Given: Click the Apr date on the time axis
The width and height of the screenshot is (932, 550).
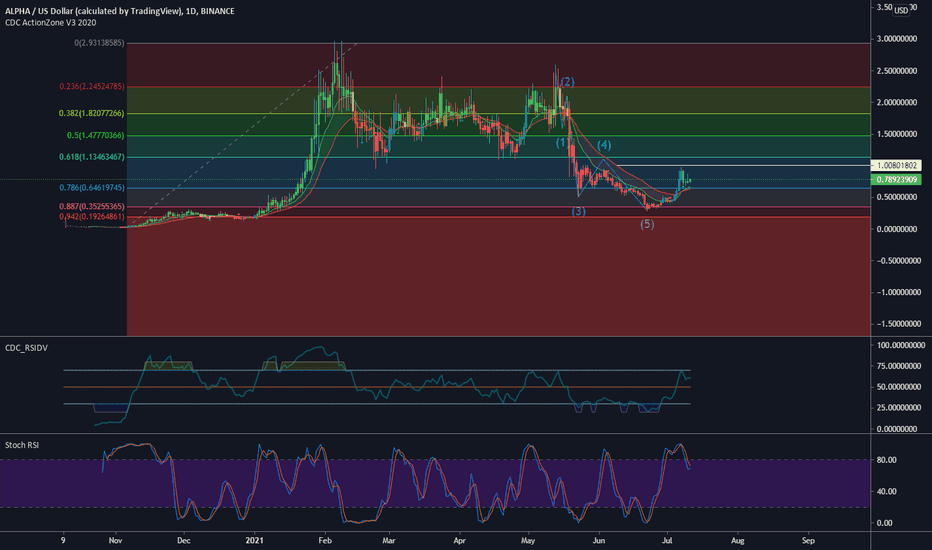Looking at the screenshot, I should pyautogui.click(x=459, y=540).
